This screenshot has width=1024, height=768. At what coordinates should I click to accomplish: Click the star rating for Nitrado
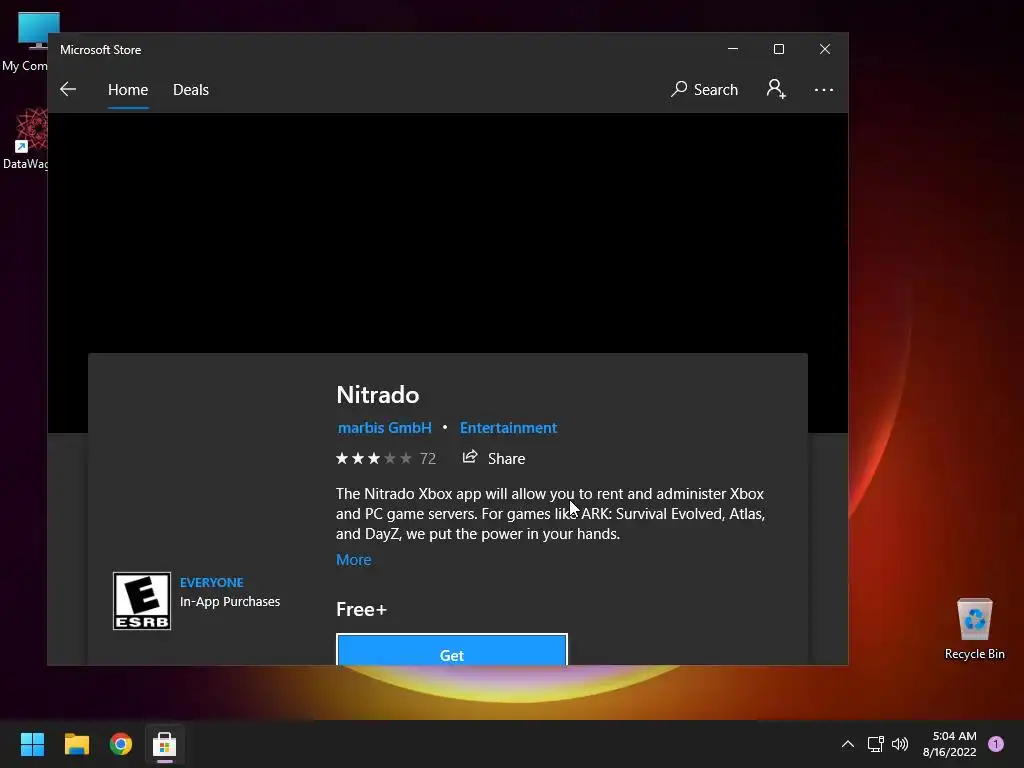374,458
